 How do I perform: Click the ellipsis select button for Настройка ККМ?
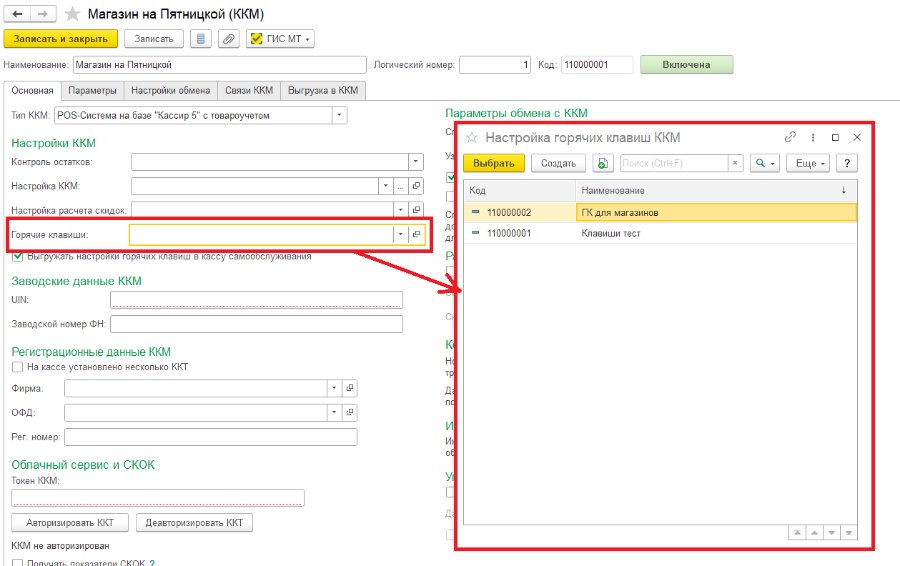click(401, 186)
